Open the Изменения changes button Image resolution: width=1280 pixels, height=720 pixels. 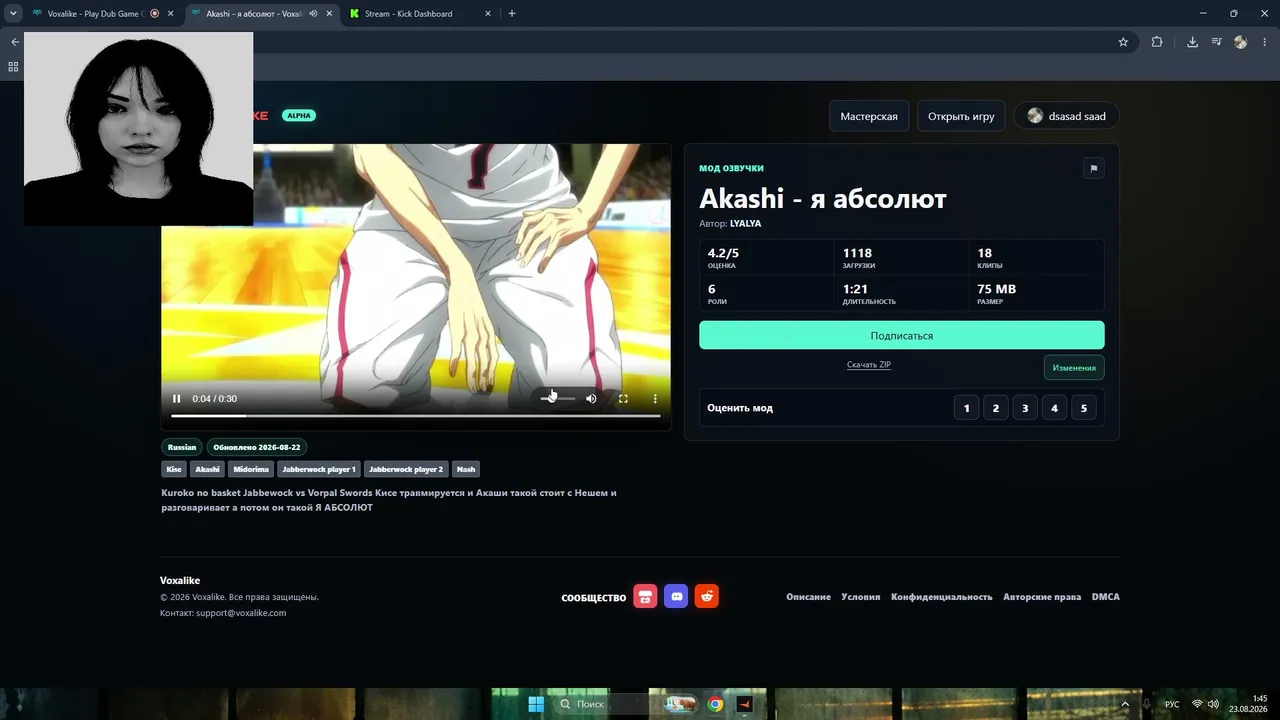[1074, 367]
